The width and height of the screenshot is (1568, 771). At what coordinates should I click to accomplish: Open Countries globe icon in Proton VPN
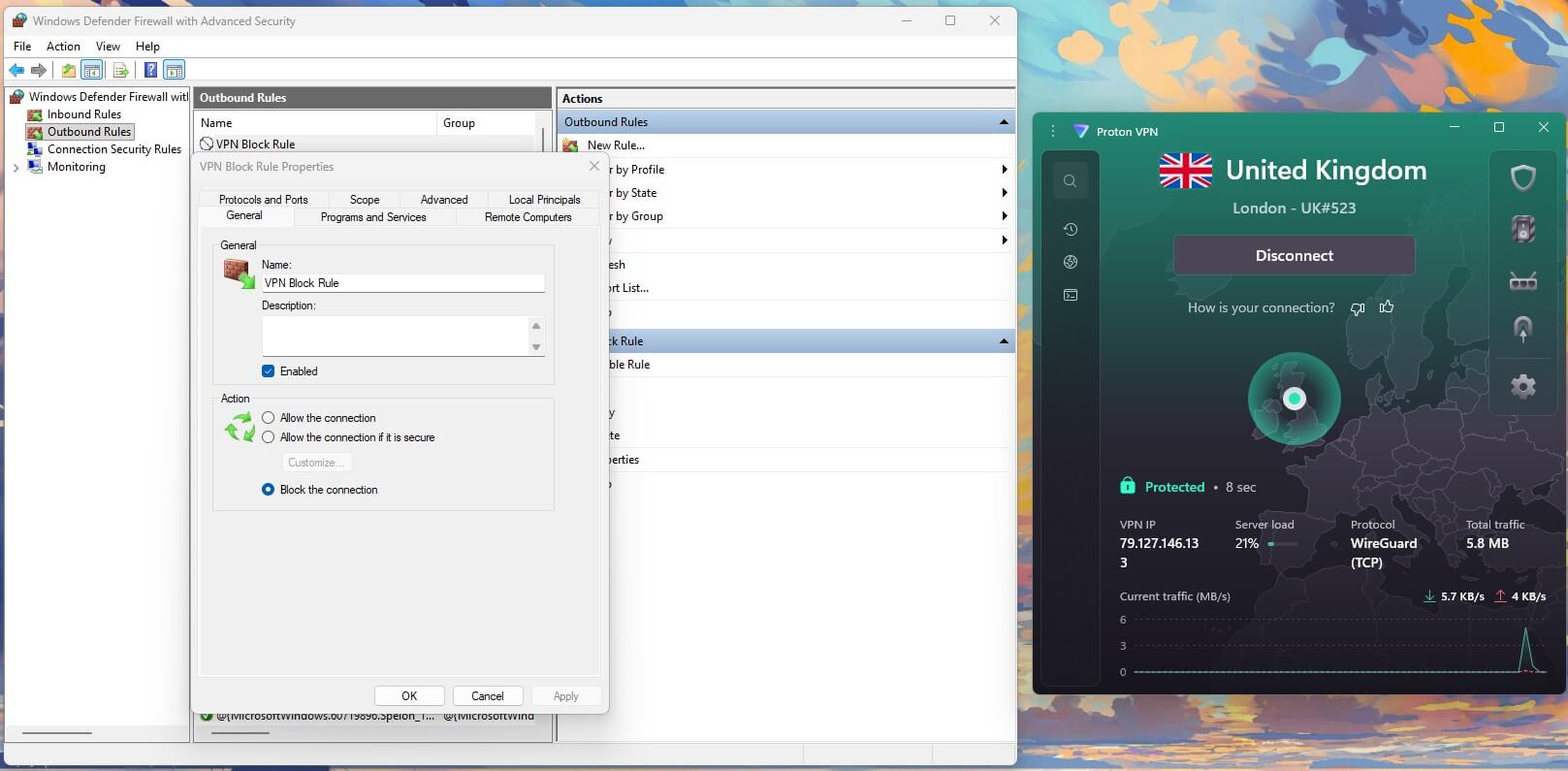[x=1070, y=262]
